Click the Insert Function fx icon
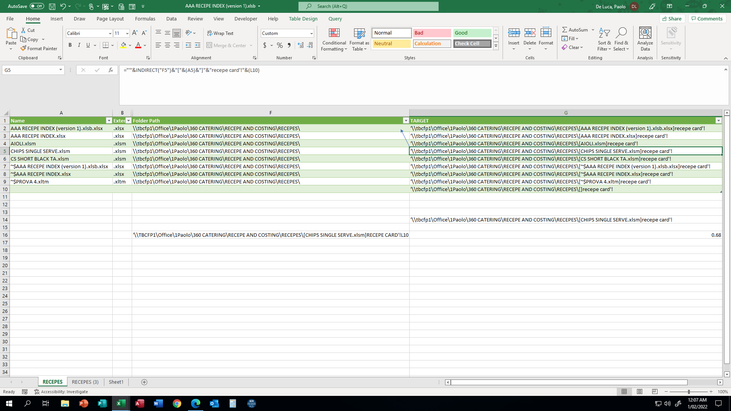The width and height of the screenshot is (731, 411). pos(110,70)
